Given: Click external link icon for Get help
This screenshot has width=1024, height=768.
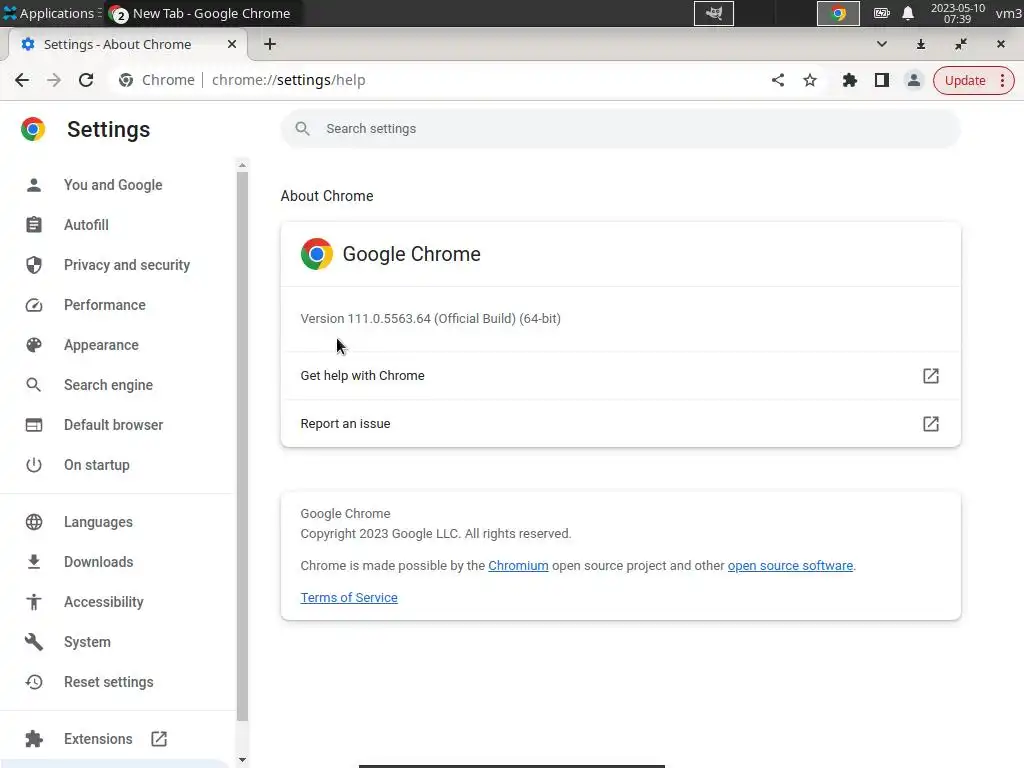Looking at the screenshot, I should click(x=931, y=376).
